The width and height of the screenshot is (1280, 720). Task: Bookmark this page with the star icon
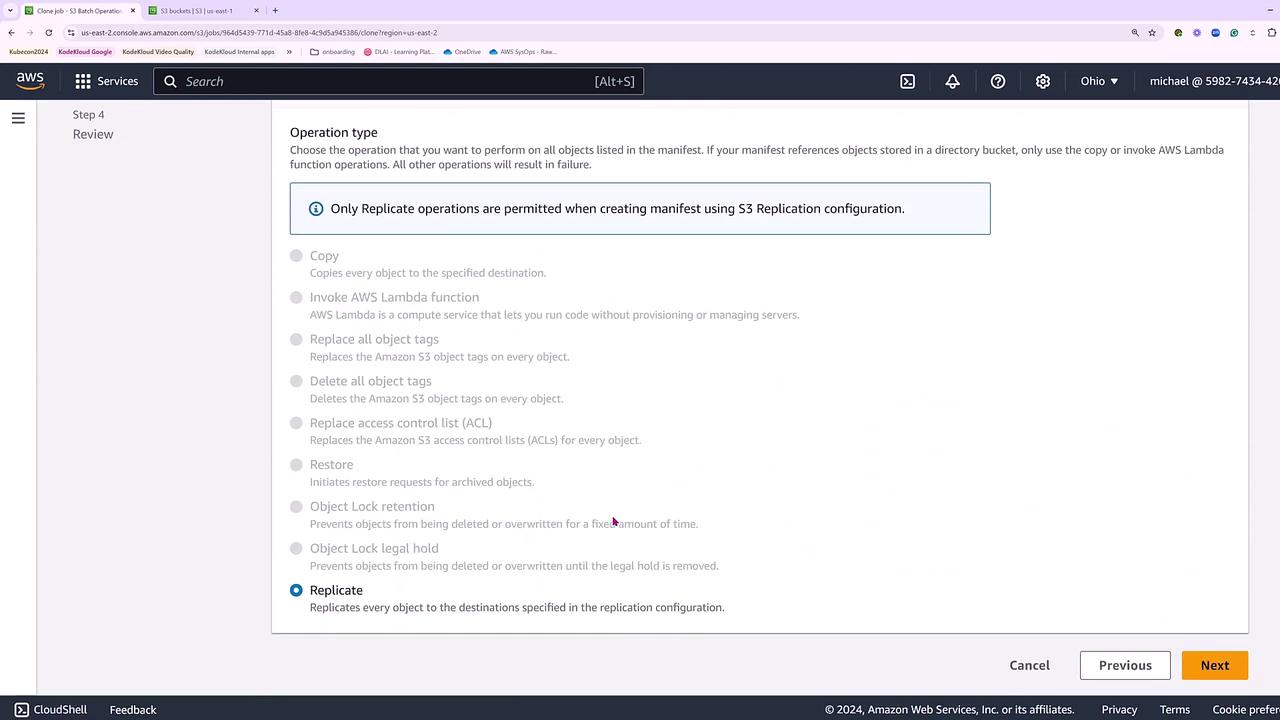tap(1152, 32)
